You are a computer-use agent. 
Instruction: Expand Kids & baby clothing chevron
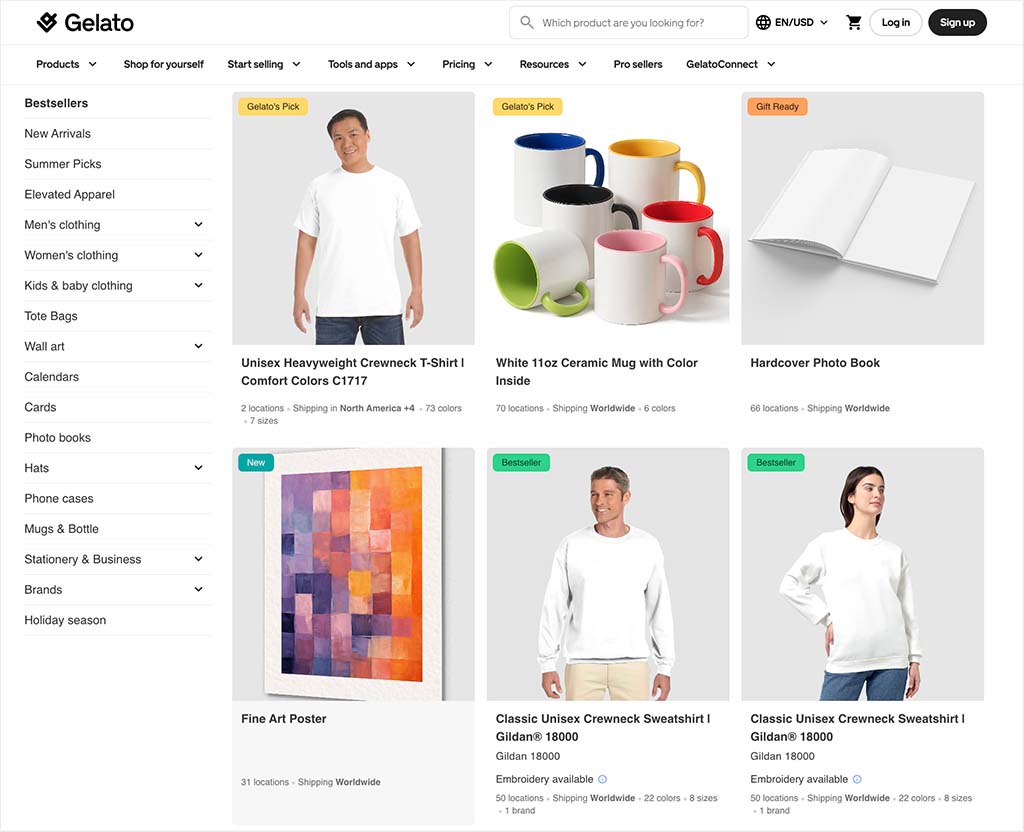(x=199, y=285)
